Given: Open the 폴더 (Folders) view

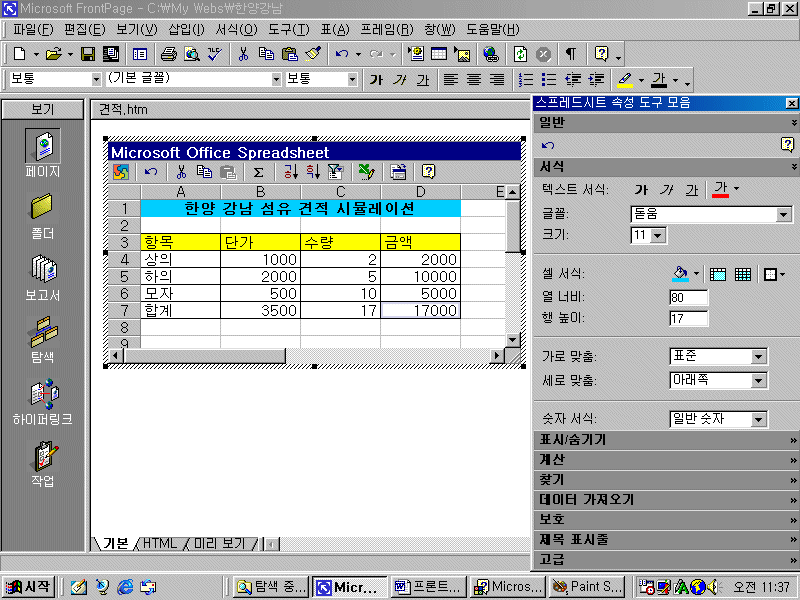Looking at the screenshot, I should (42, 216).
